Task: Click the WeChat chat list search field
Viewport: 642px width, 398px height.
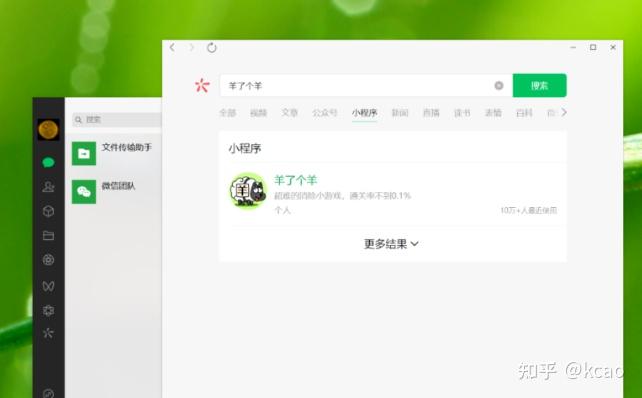Action: point(117,120)
